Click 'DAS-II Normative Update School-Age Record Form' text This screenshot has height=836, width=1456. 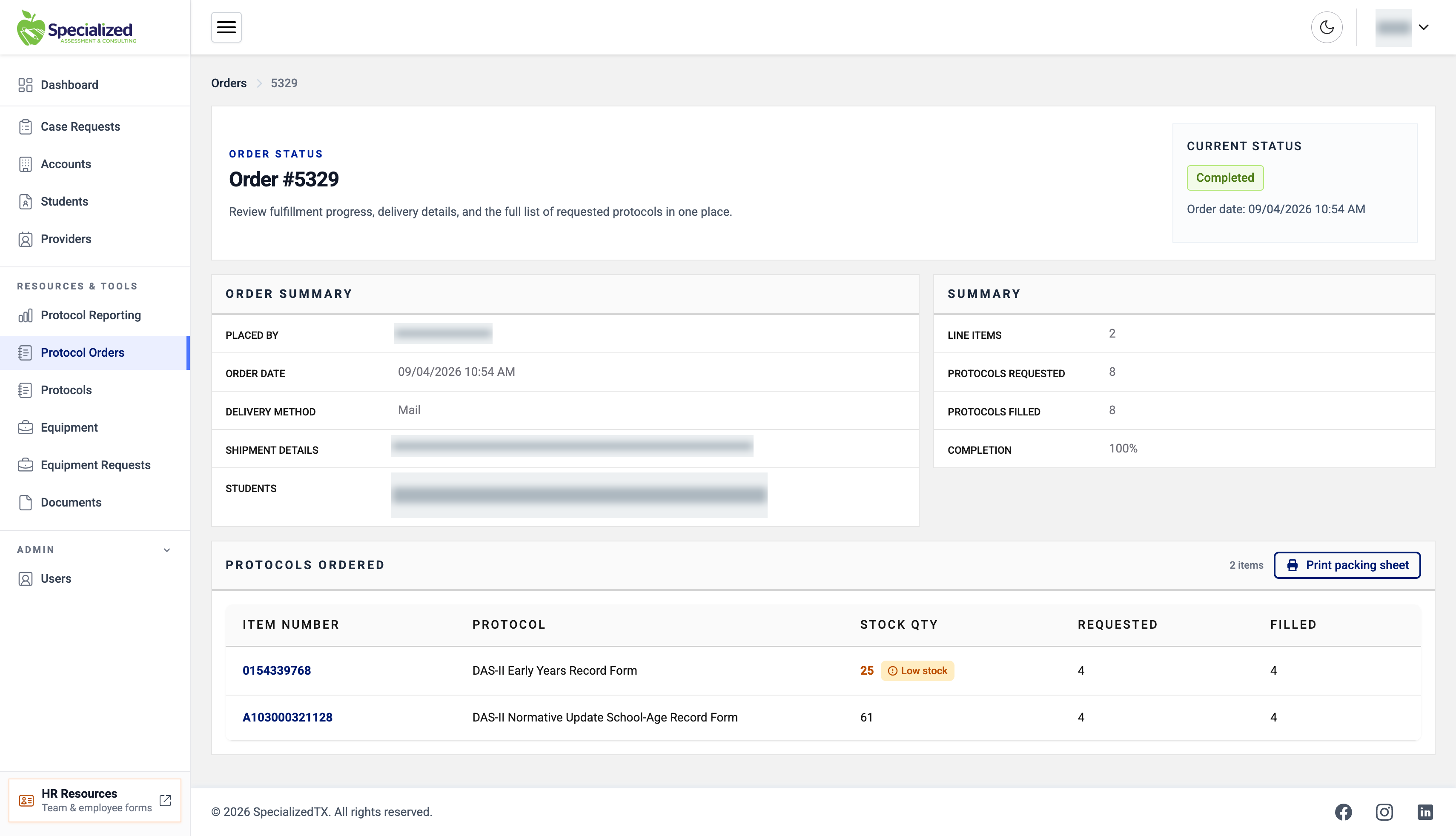[605, 717]
